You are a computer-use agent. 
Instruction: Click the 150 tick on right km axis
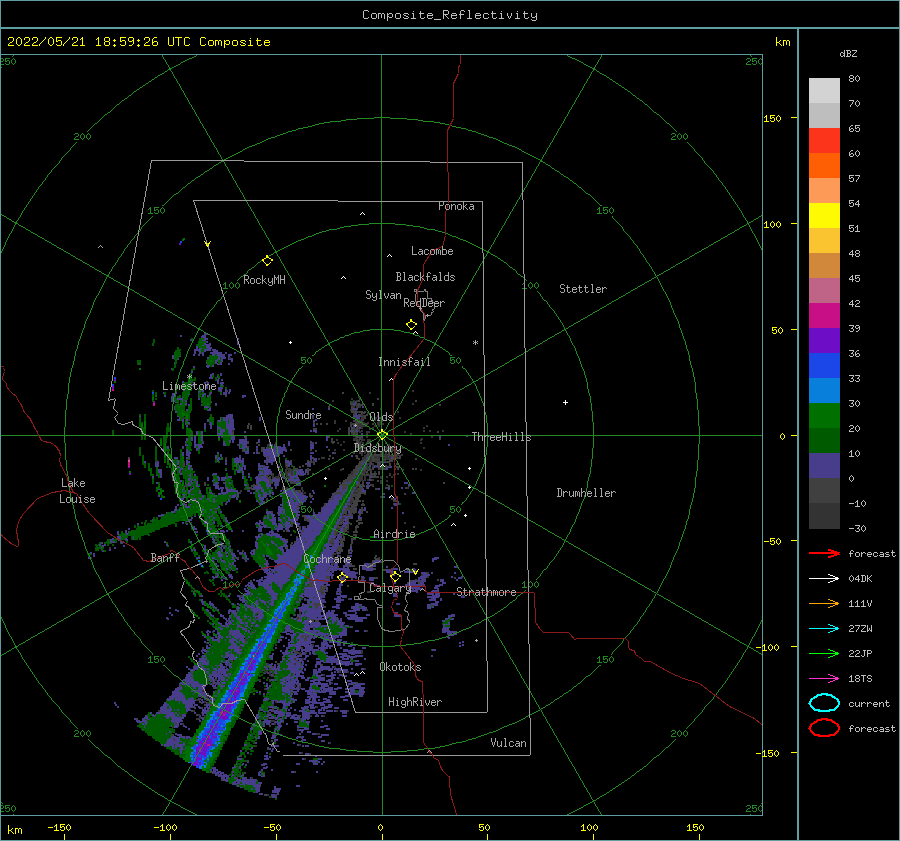click(772, 118)
